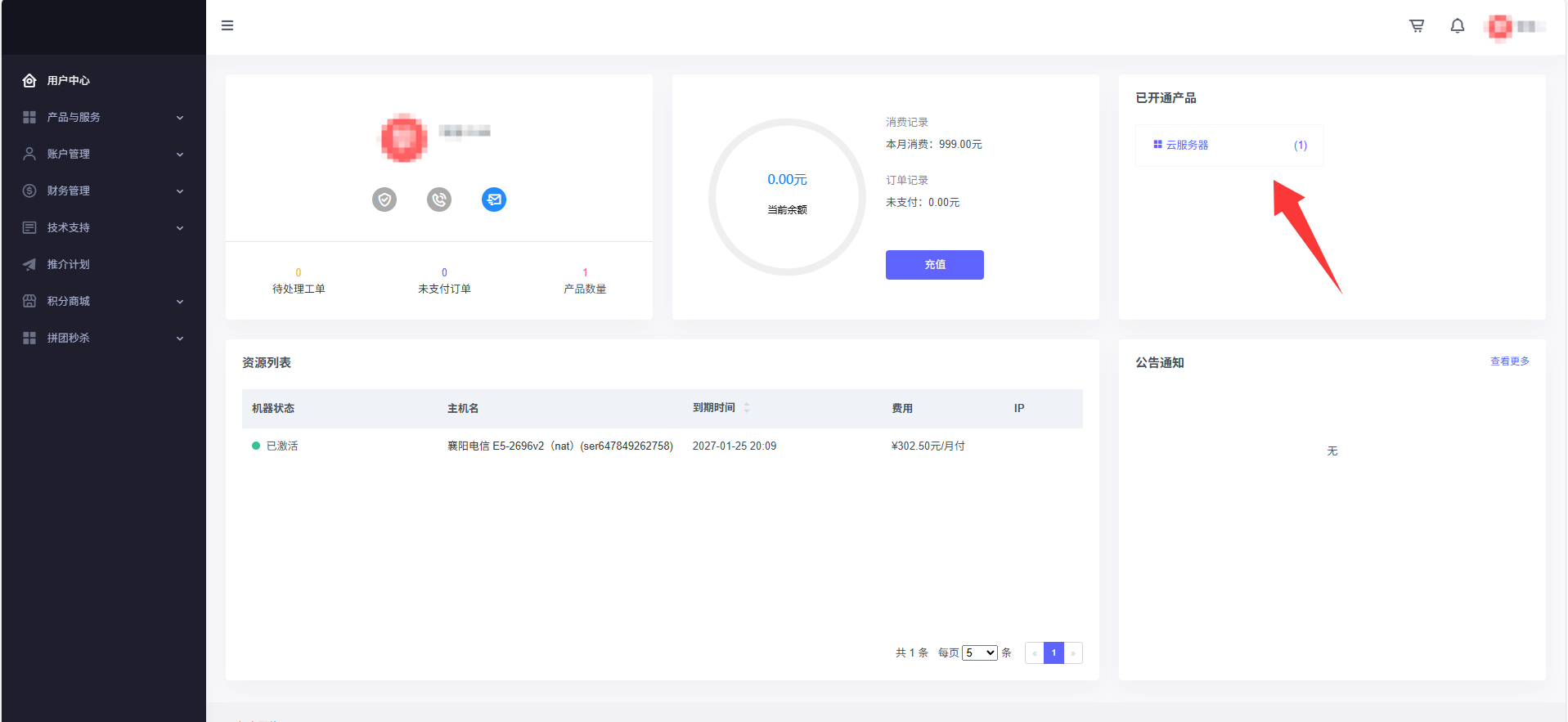Click the user avatar in top bar
The width and height of the screenshot is (1568, 722).
coord(1500,27)
